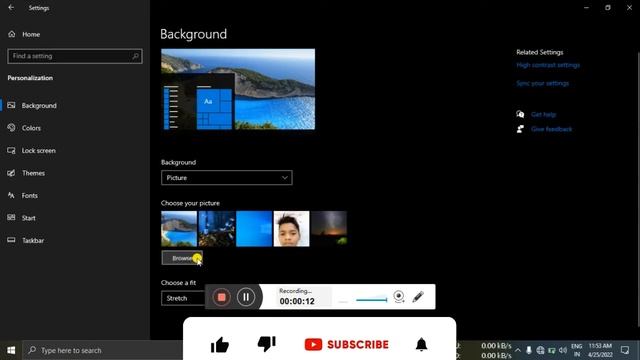Click the Fonts icon in sidebar
Viewport: 640px width, 360px height.
click(x=11, y=195)
